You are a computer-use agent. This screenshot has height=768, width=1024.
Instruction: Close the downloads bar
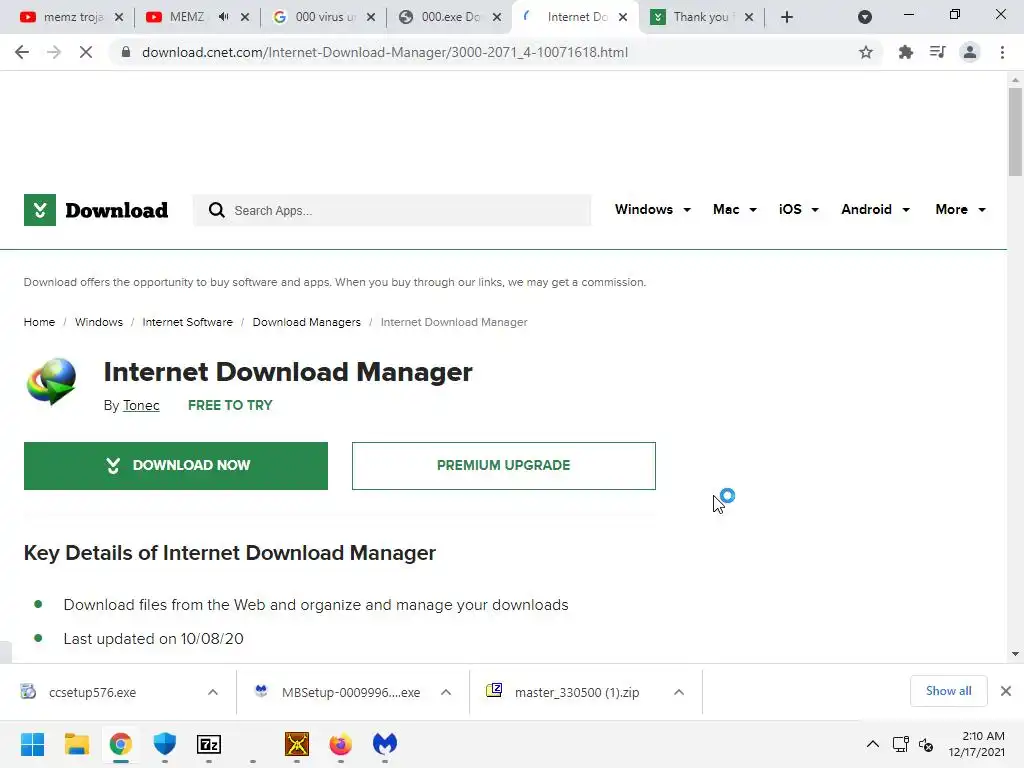(1006, 691)
